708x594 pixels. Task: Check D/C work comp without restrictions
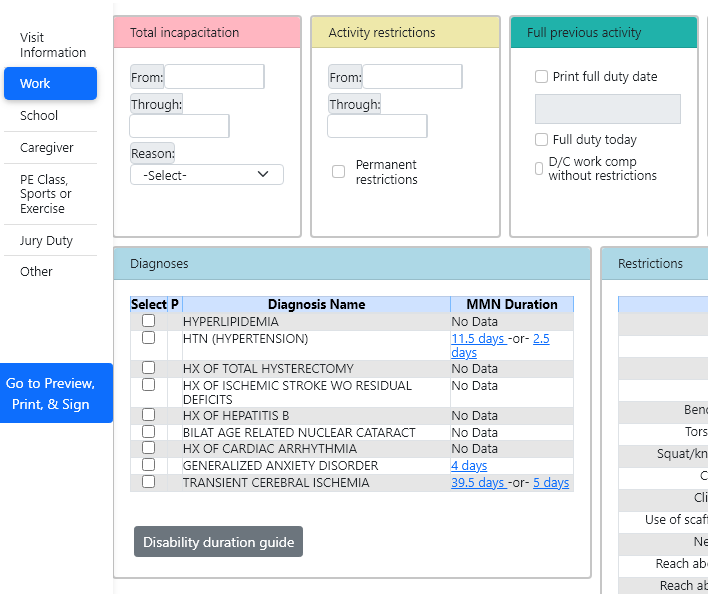coord(540,169)
